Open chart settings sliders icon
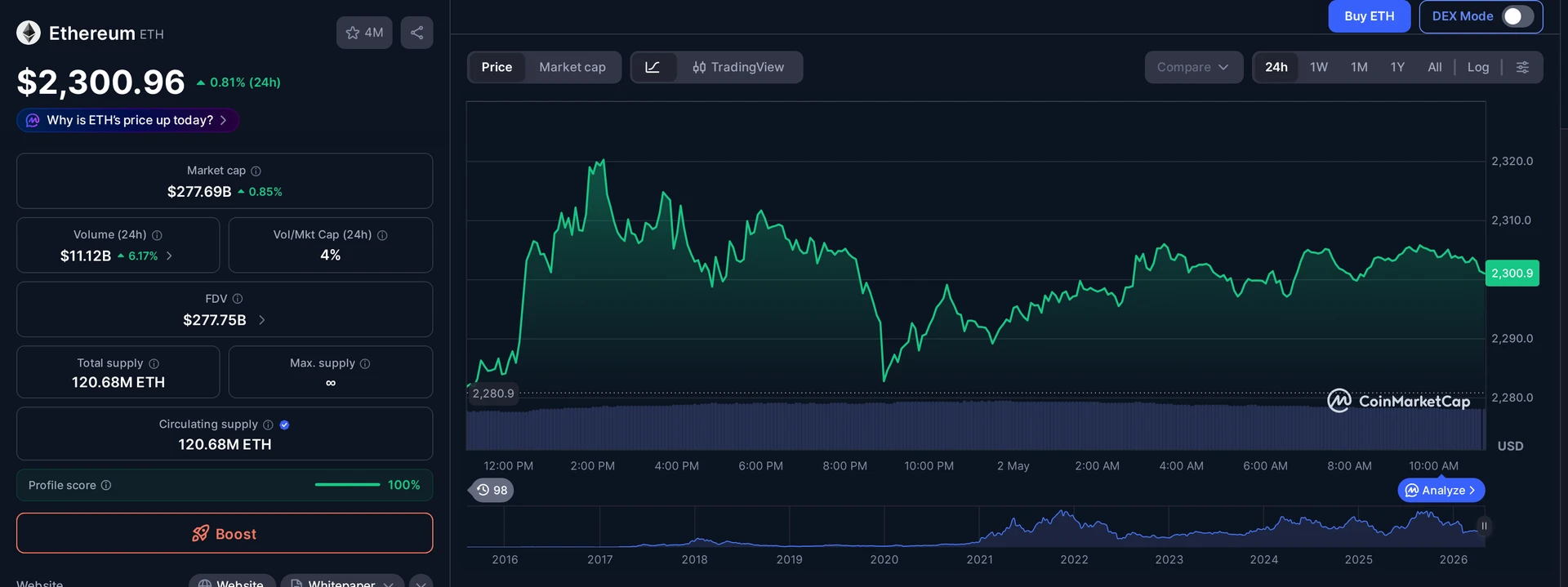The width and height of the screenshot is (1568, 587). click(x=1522, y=67)
